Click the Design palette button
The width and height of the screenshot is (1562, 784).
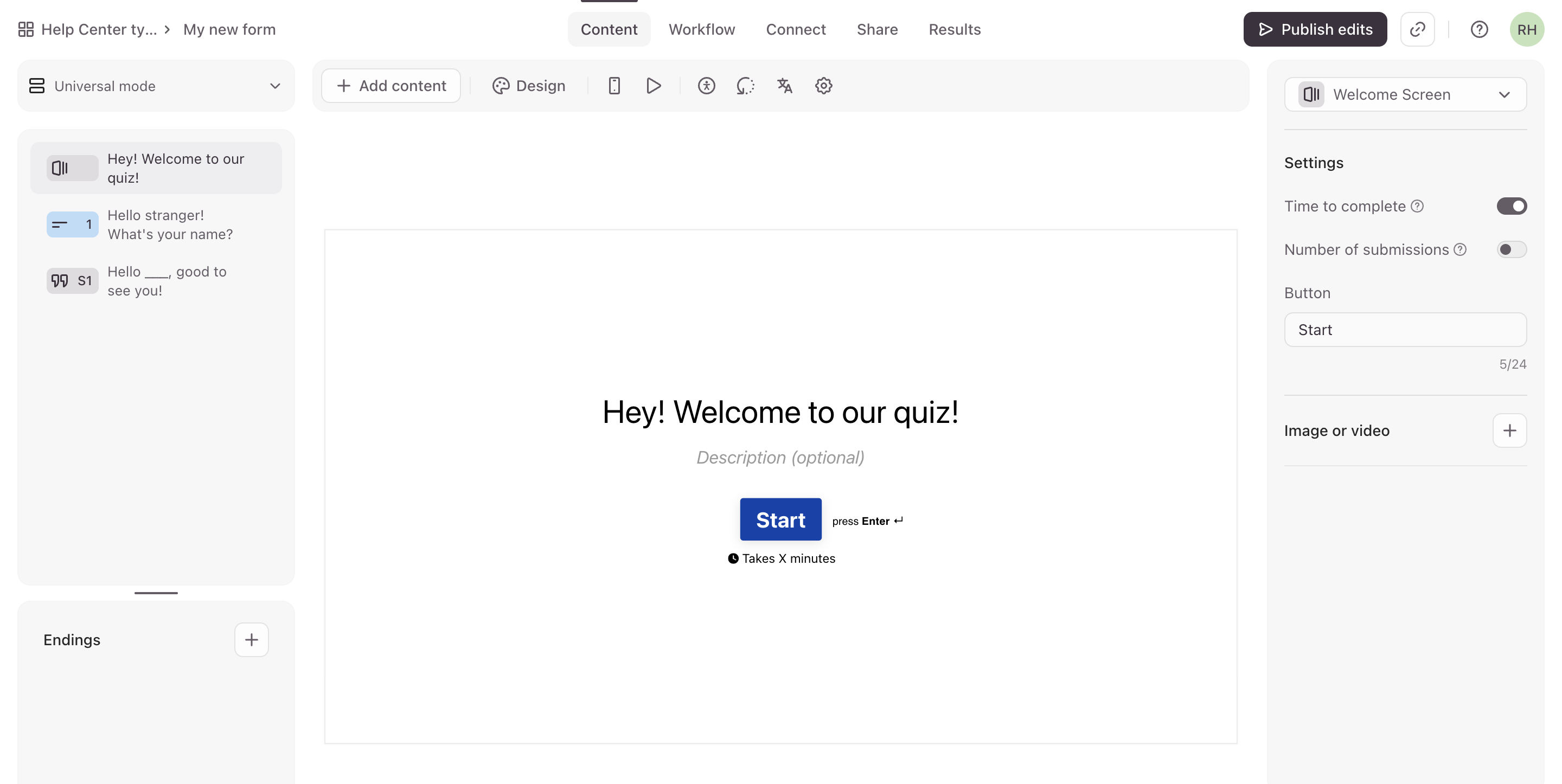coord(528,86)
